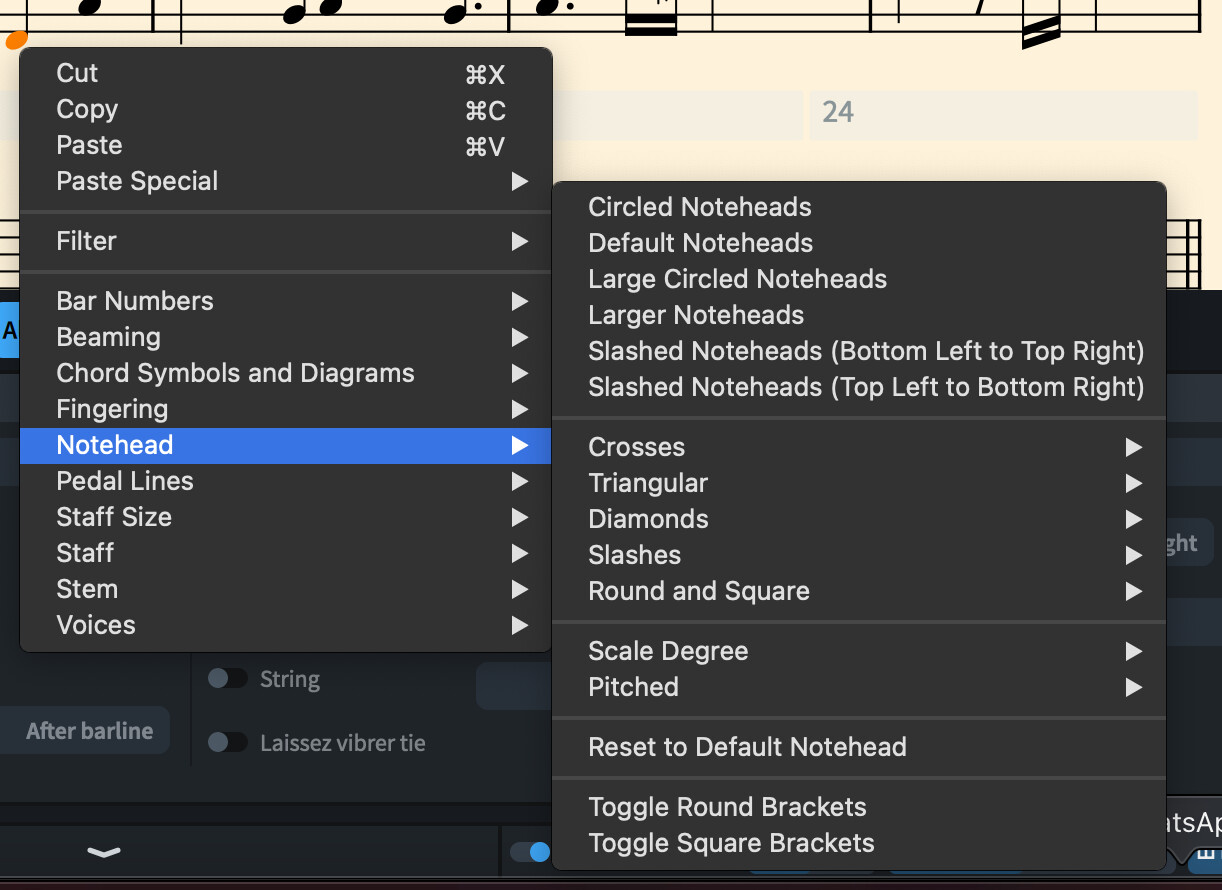Enable the String property switch
The width and height of the screenshot is (1222, 890).
[x=227, y=679]
